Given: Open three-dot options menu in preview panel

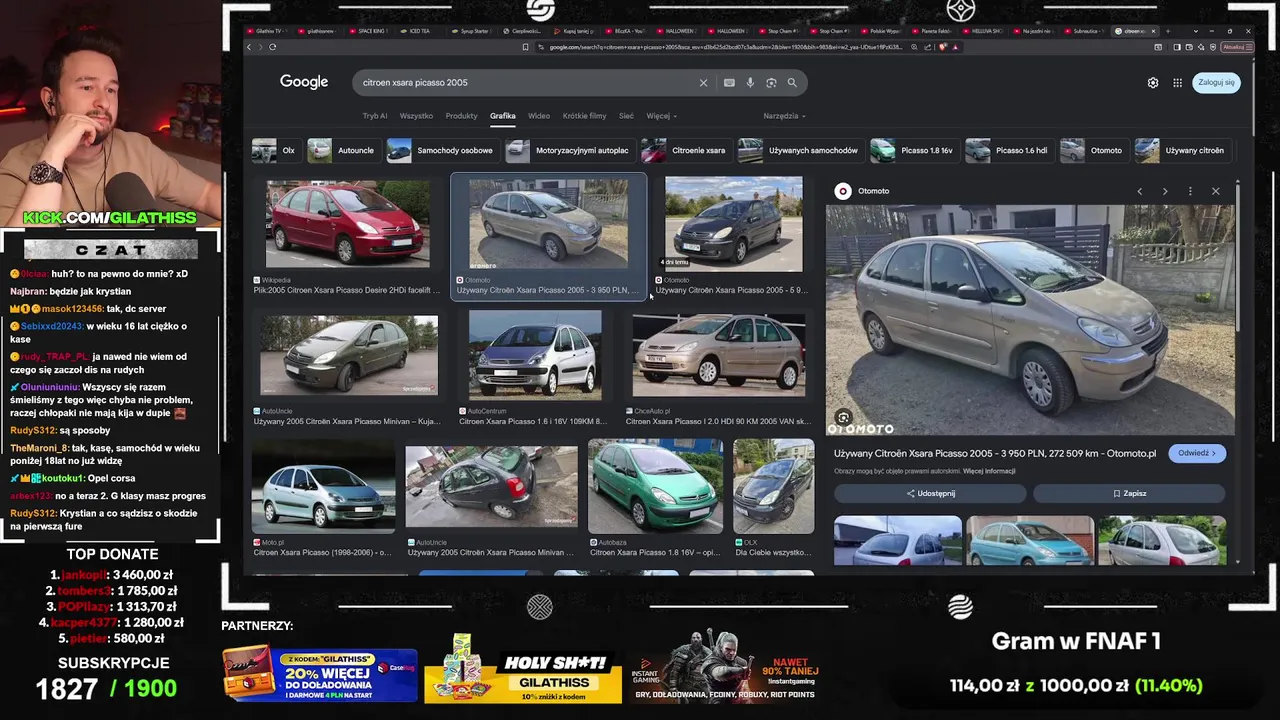Looking at the screenshot, I should pyautogui.click(x=1190, y=191).
